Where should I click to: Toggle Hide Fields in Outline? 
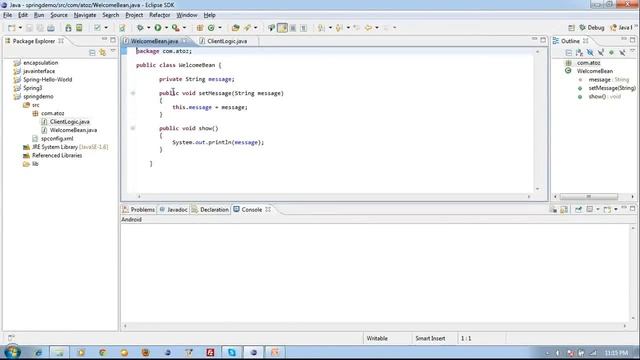pos(590,53)
